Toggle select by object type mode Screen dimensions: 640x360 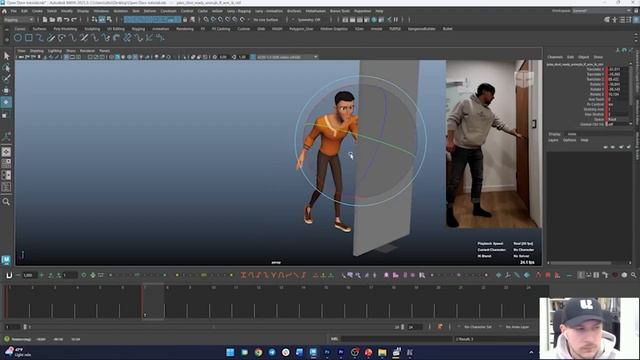(102, 20)
